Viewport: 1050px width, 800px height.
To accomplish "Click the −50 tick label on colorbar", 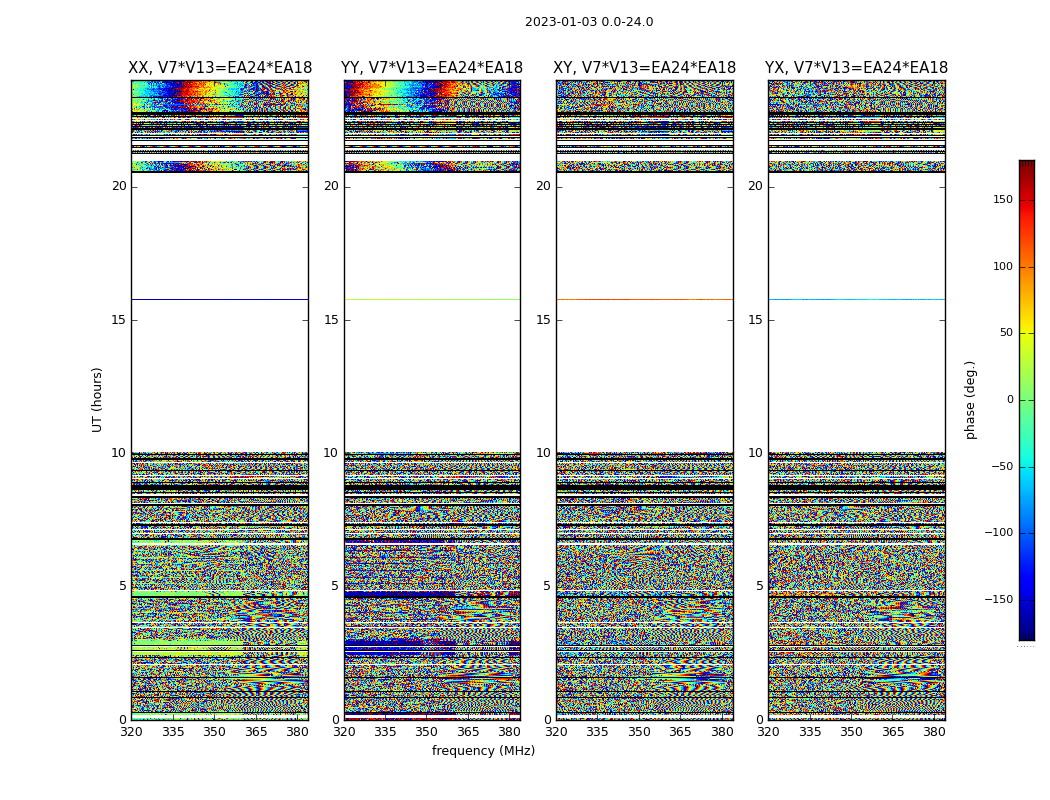I will pos(1002,467).
